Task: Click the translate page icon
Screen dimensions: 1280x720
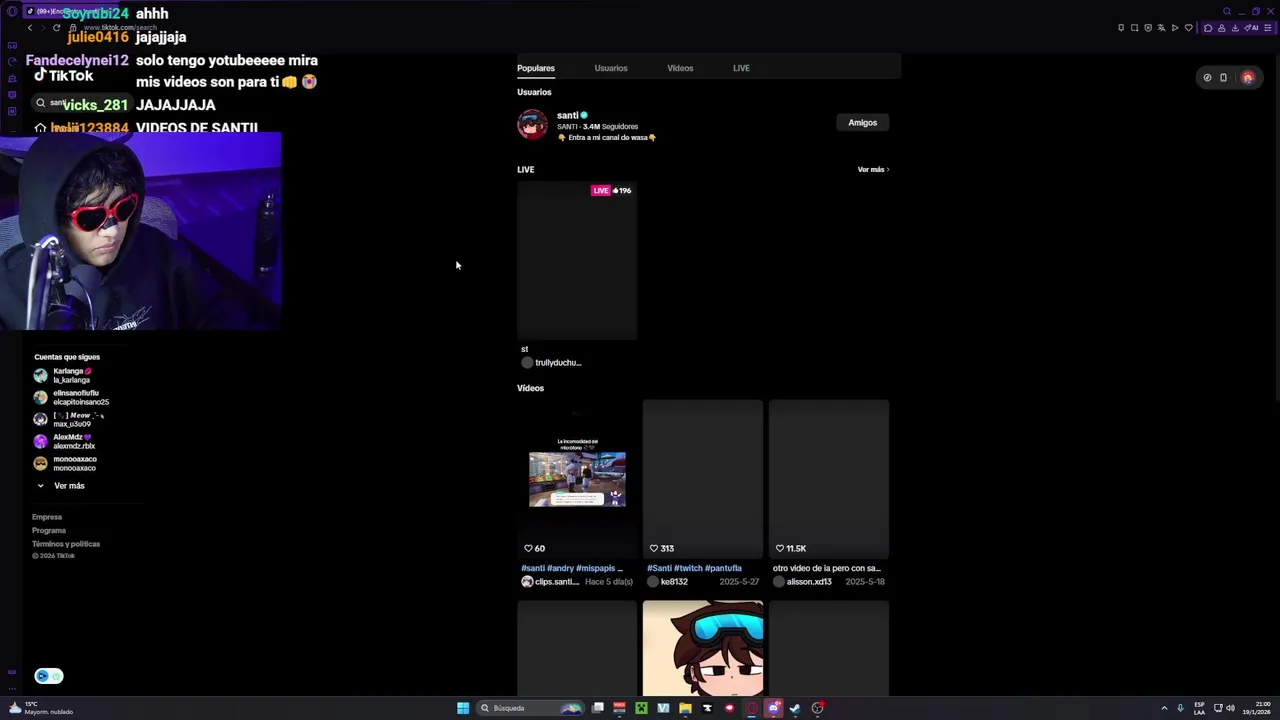Action: (1161, 28)
